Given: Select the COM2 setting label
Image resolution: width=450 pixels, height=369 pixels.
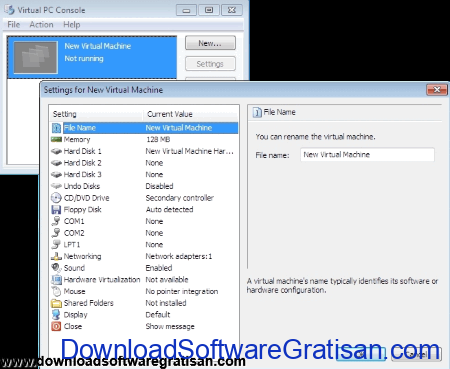Looking at the screenshot, I should [74, 233].
